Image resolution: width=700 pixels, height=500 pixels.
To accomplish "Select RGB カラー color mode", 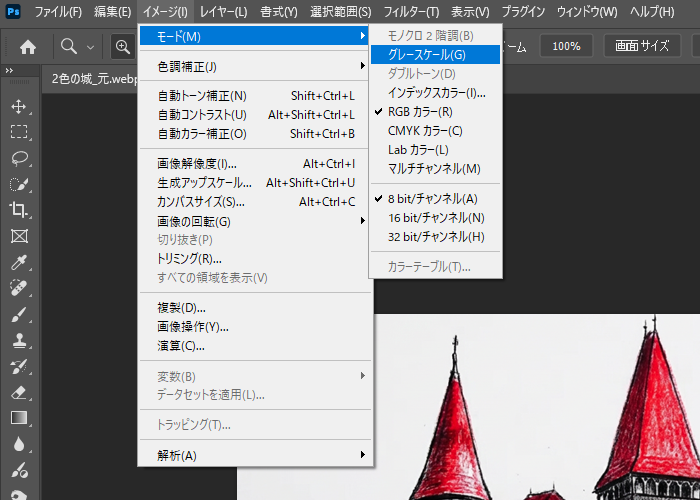I will tap(420, 112).
